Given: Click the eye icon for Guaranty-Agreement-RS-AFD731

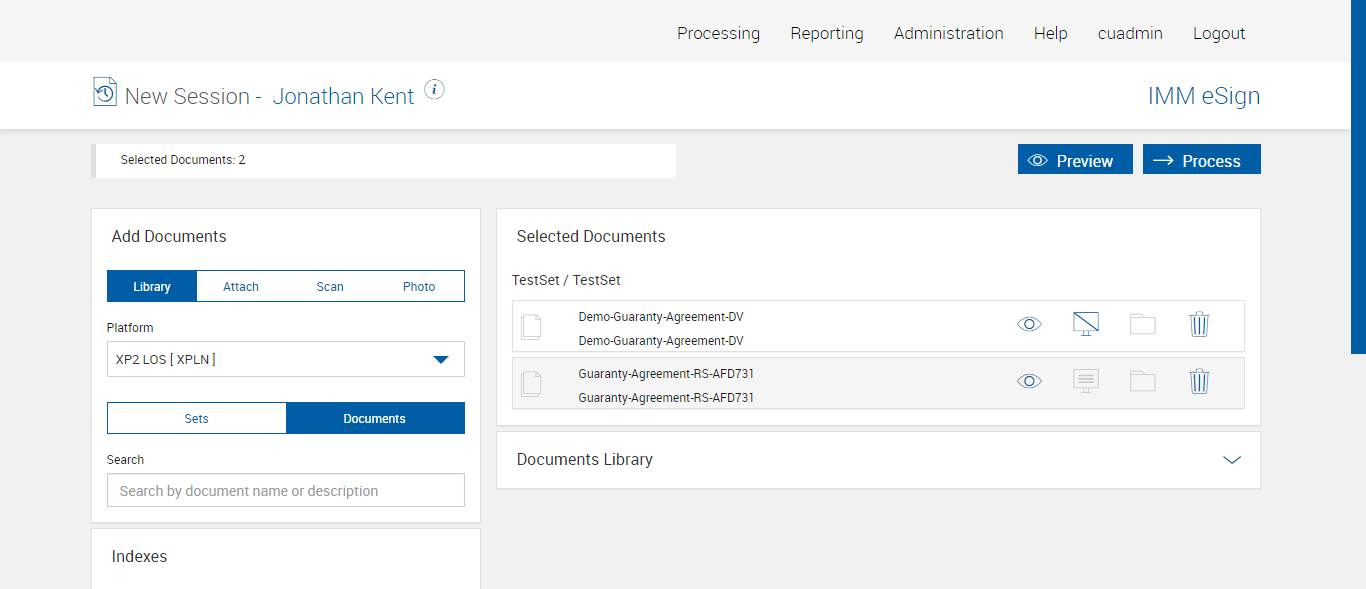Looking at the screenshot, I should [x=1029, y=381].
